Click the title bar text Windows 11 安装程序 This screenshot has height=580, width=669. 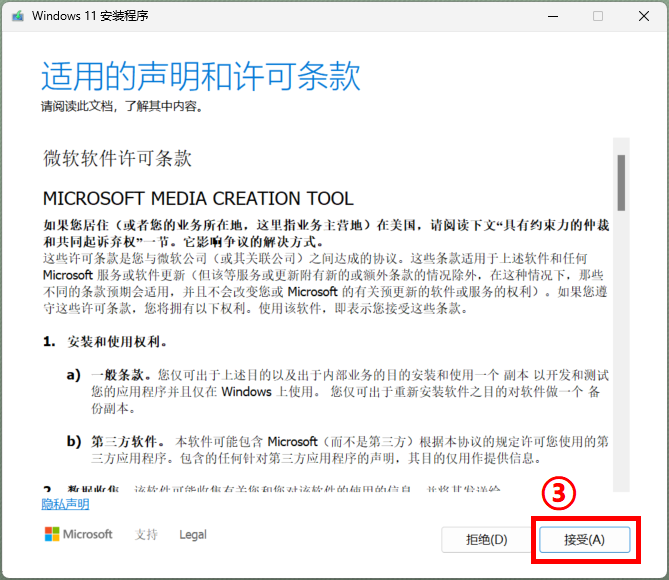pos(90,16)
